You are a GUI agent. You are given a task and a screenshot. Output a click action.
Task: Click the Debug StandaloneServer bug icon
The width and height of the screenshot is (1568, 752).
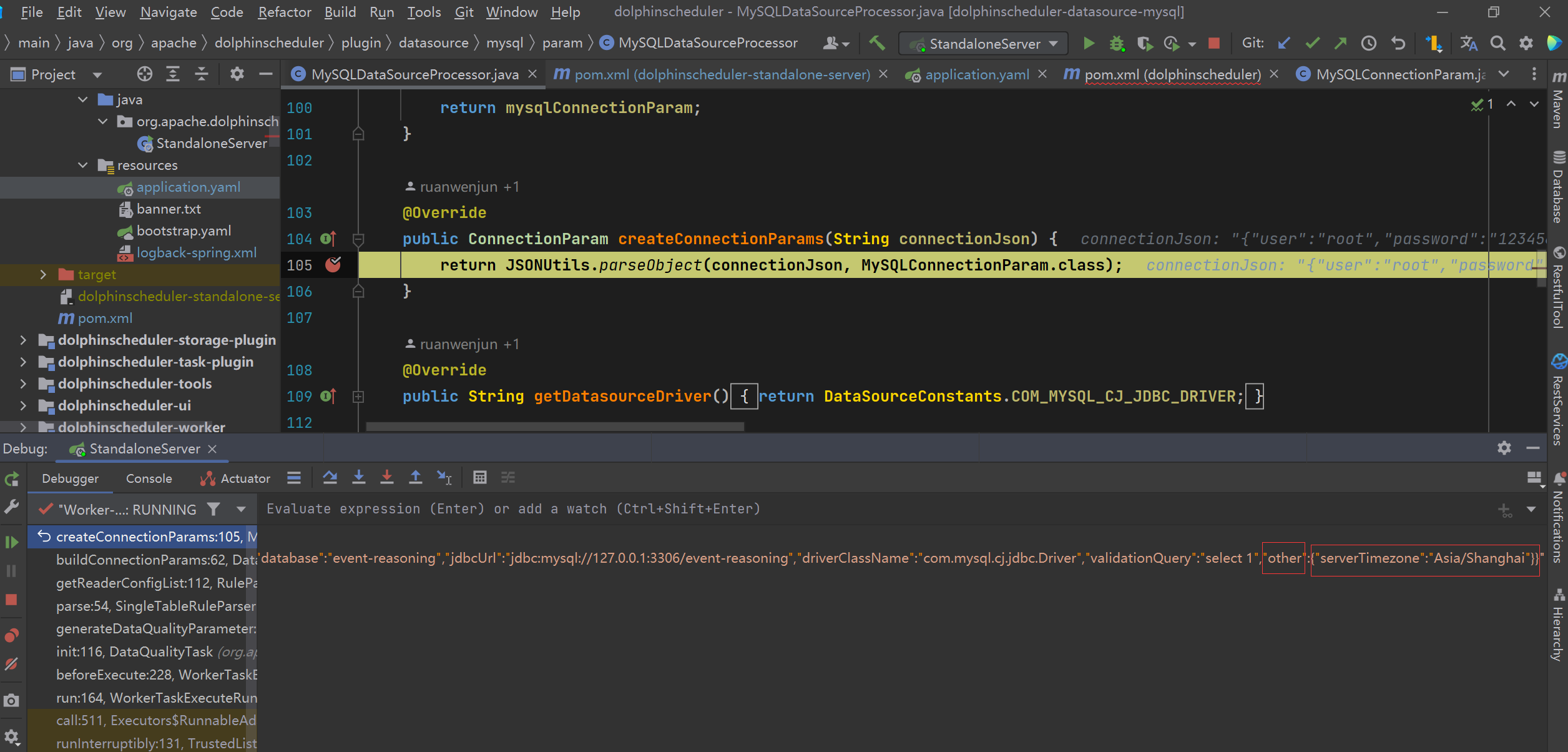(1117, 43)
